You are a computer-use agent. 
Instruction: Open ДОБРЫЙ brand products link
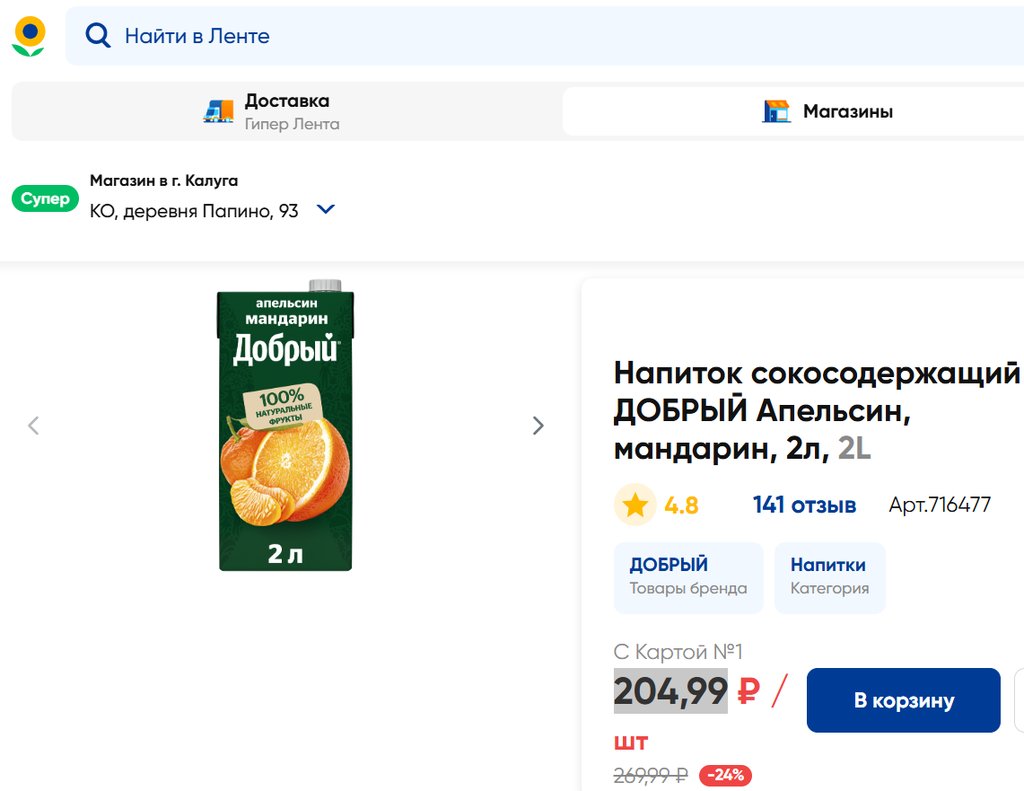point(688,577)
